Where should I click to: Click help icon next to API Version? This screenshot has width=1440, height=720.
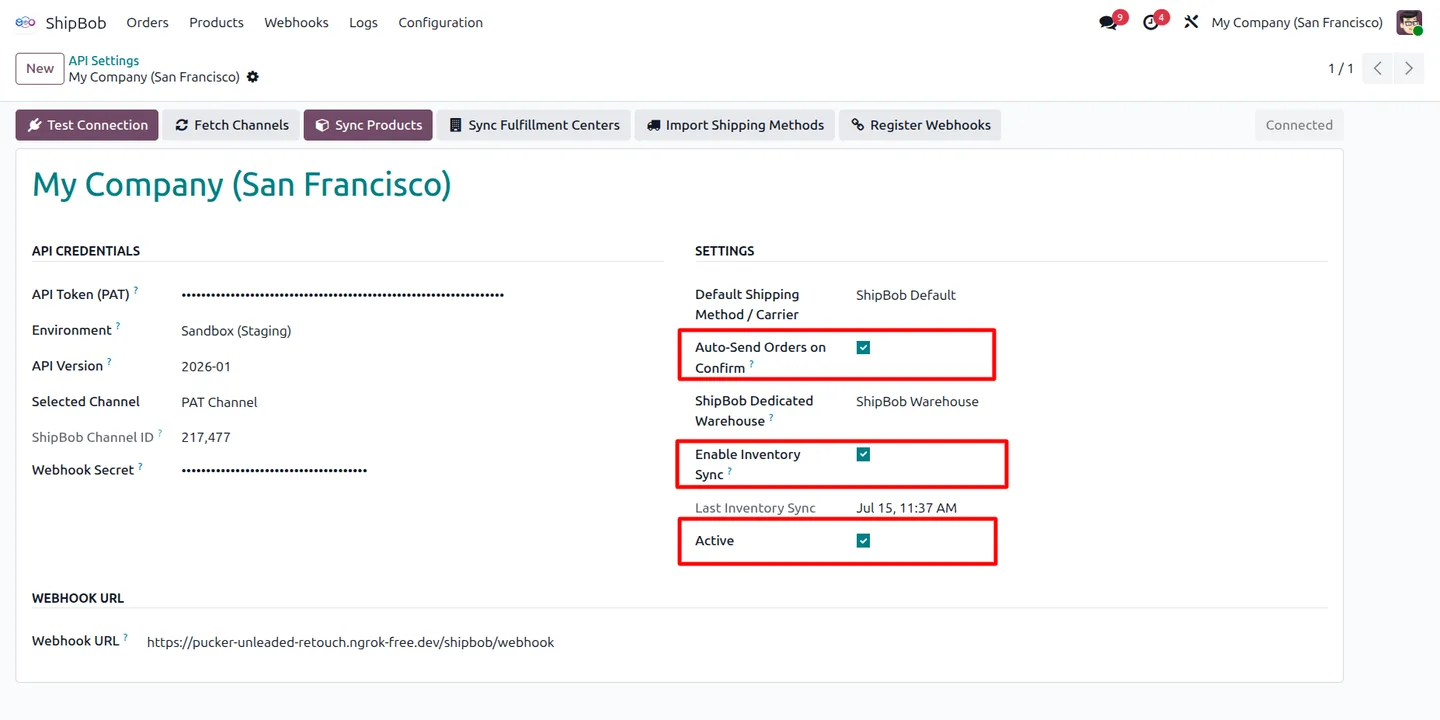[109, 362]
